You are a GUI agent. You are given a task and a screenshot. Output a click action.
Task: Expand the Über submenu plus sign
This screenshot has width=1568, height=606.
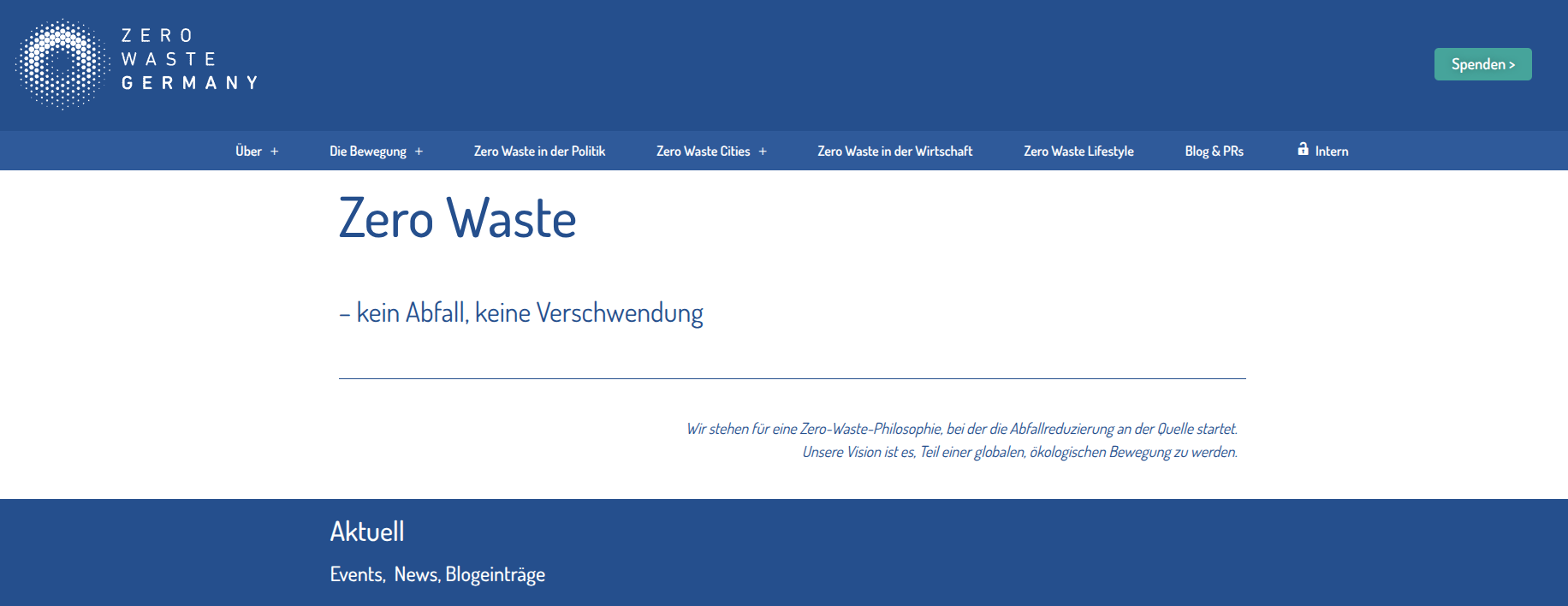pos(275,151)
